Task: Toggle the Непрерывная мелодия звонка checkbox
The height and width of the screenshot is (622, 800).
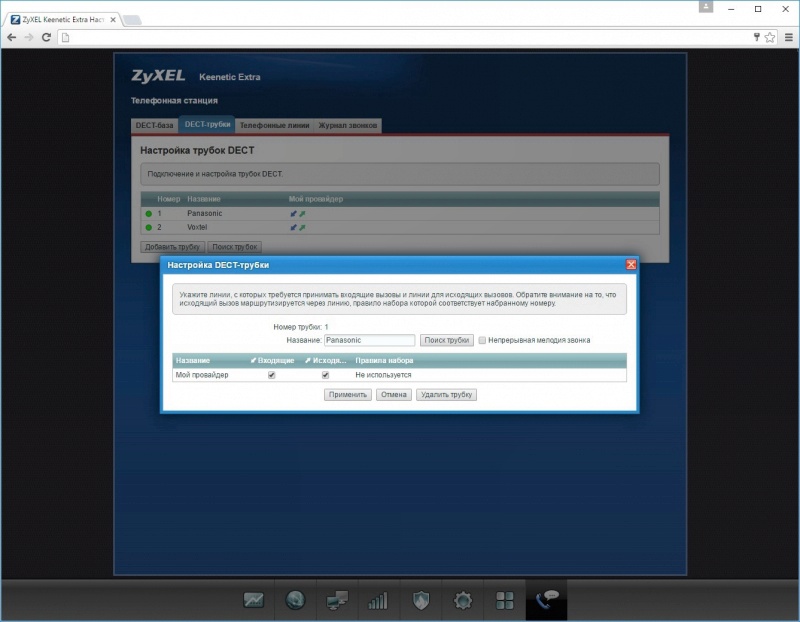Action: coord(482,340)
